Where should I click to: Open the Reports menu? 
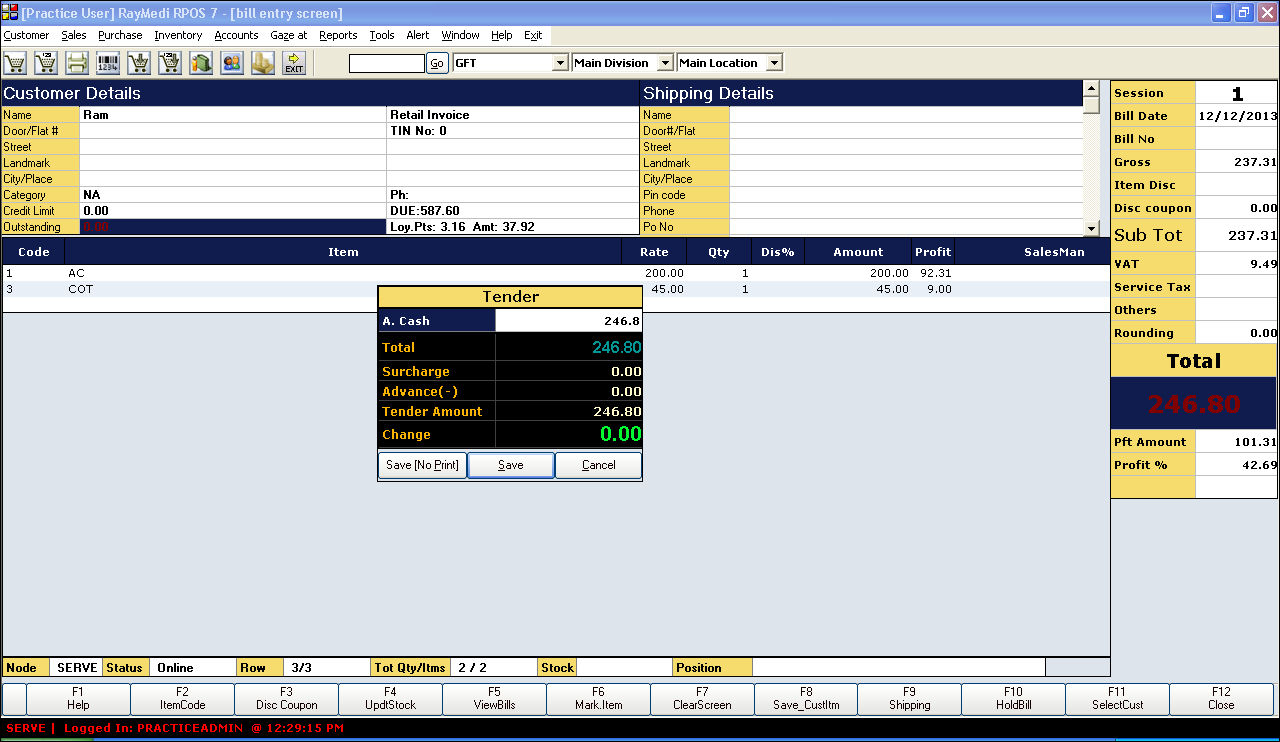[x=338, y=35]
